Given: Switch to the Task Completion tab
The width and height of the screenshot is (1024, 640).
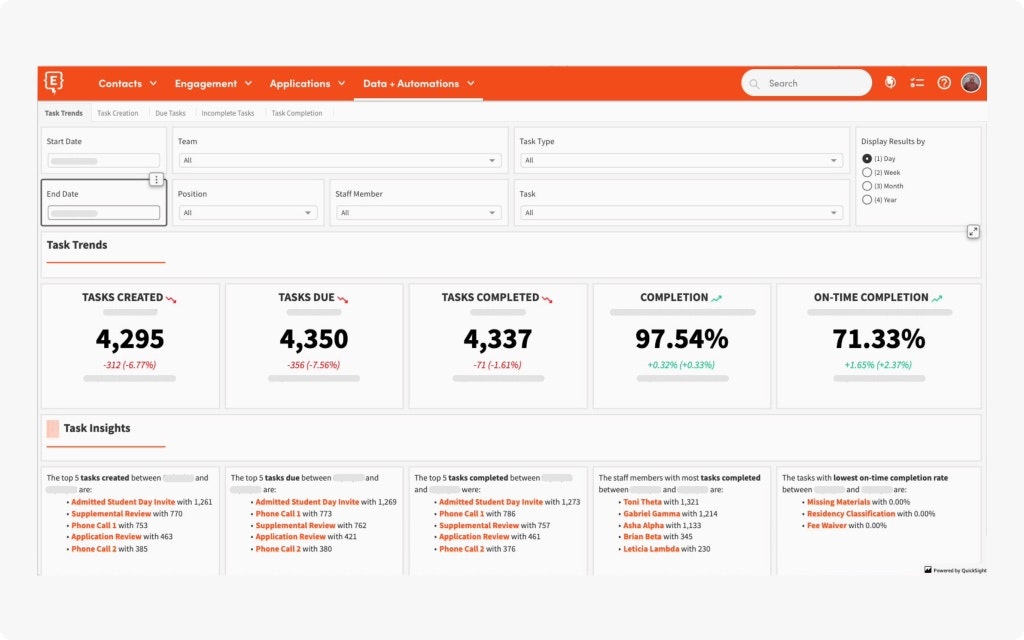Looking at the screenshot, I should pos(297,113).
